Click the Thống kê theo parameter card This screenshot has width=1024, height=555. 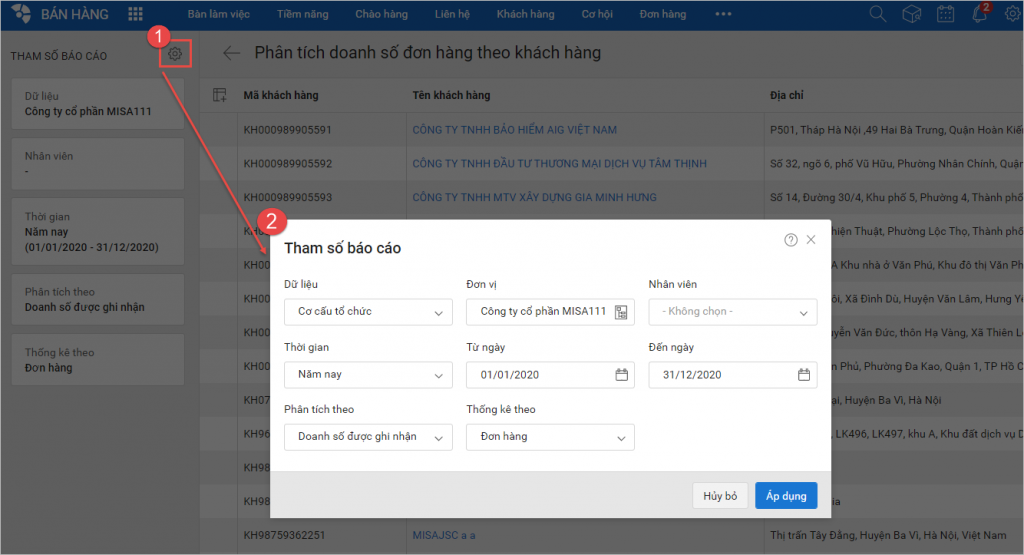97,360
